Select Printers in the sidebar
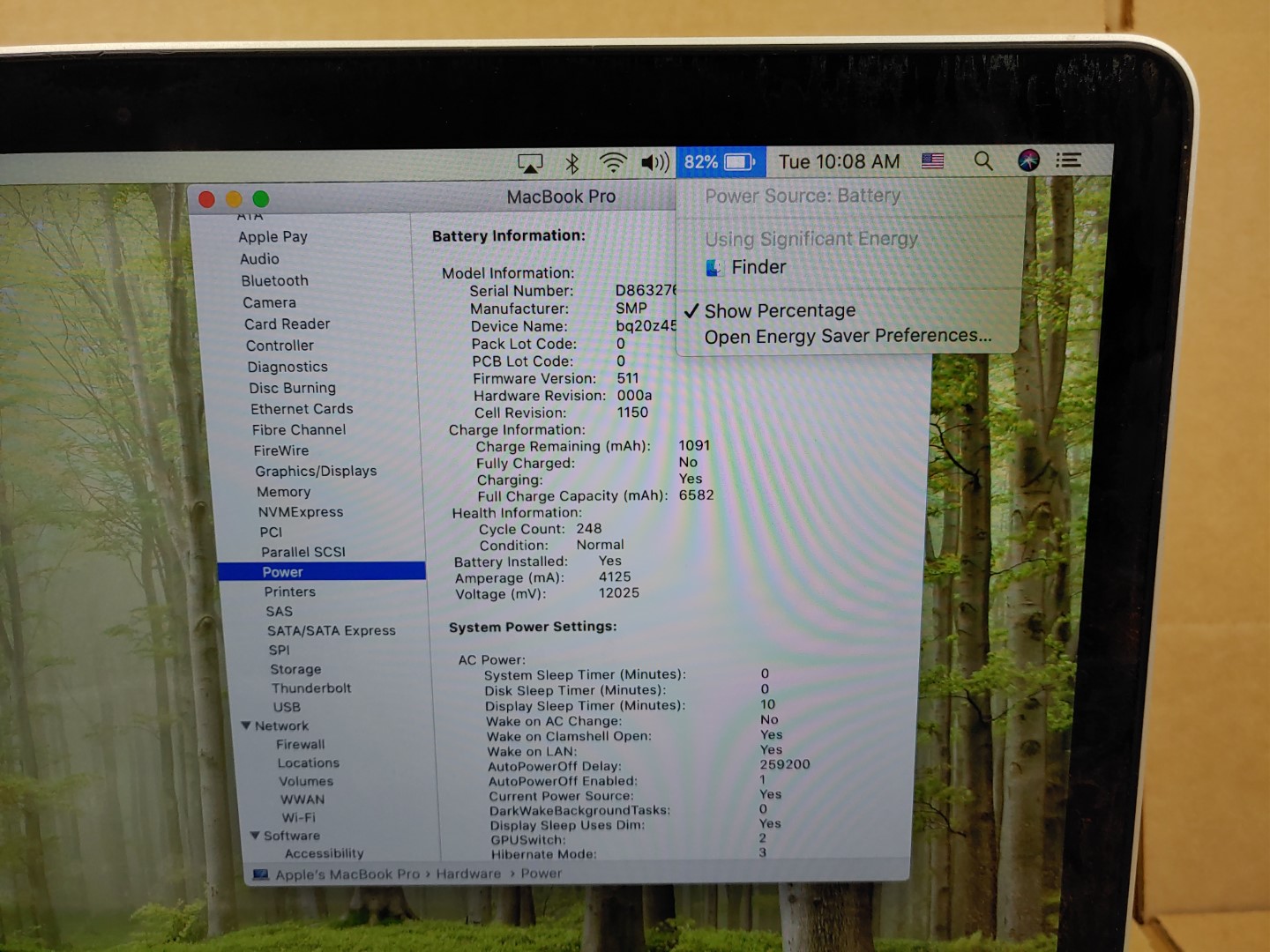The height and width of the screenshot is (952, 1270). click(x=289, y=592)
